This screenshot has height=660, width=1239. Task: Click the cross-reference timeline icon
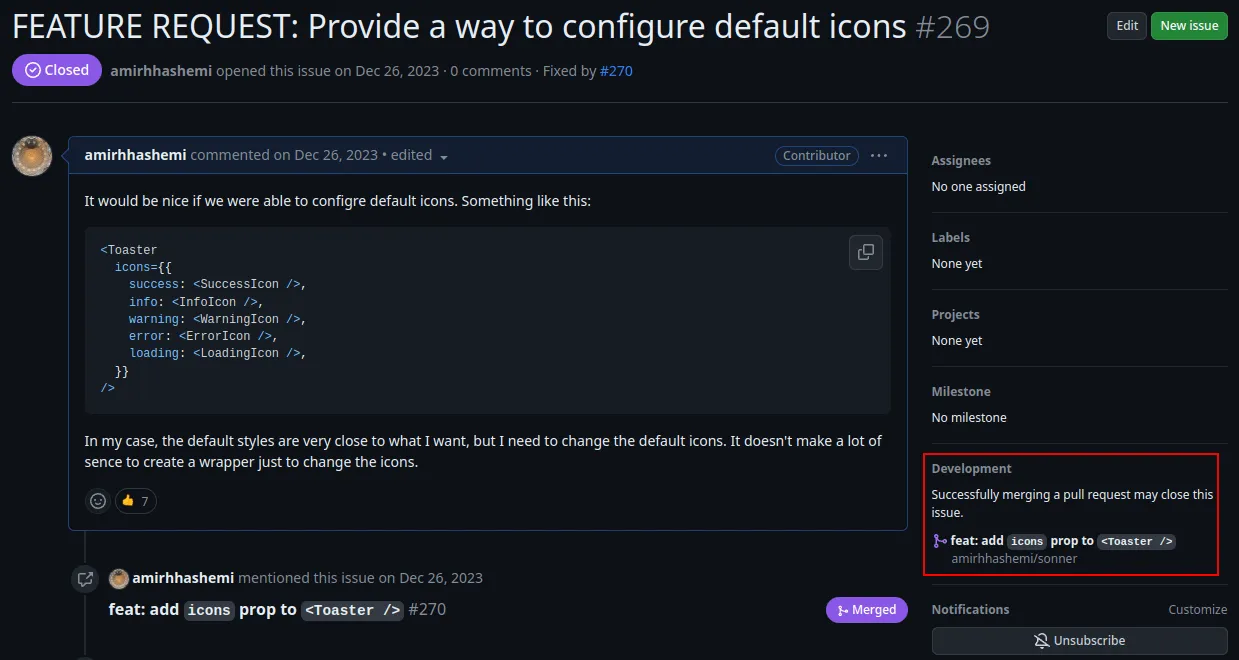pos(85,578)
